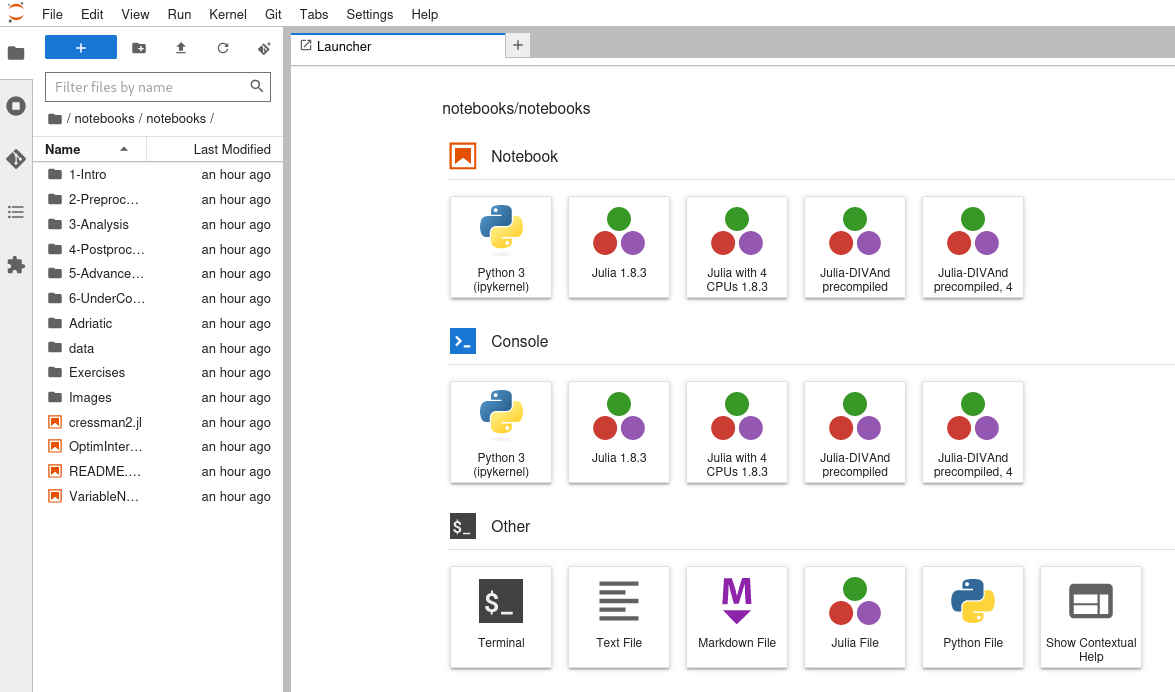The width and height of the screenshot is (1175, 692).
Task: Open a new Terminal
Action: tap(501, 617)
